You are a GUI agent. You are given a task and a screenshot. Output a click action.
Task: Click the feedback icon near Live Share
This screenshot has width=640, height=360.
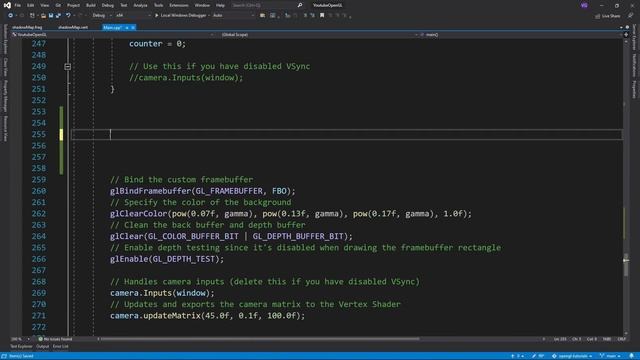point(631,16)
